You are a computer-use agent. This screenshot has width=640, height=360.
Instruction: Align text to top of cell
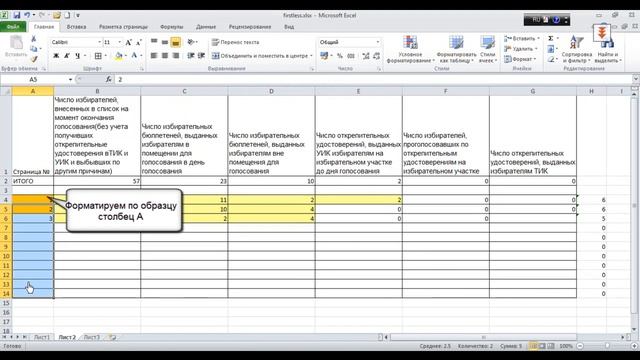[154, 42]
